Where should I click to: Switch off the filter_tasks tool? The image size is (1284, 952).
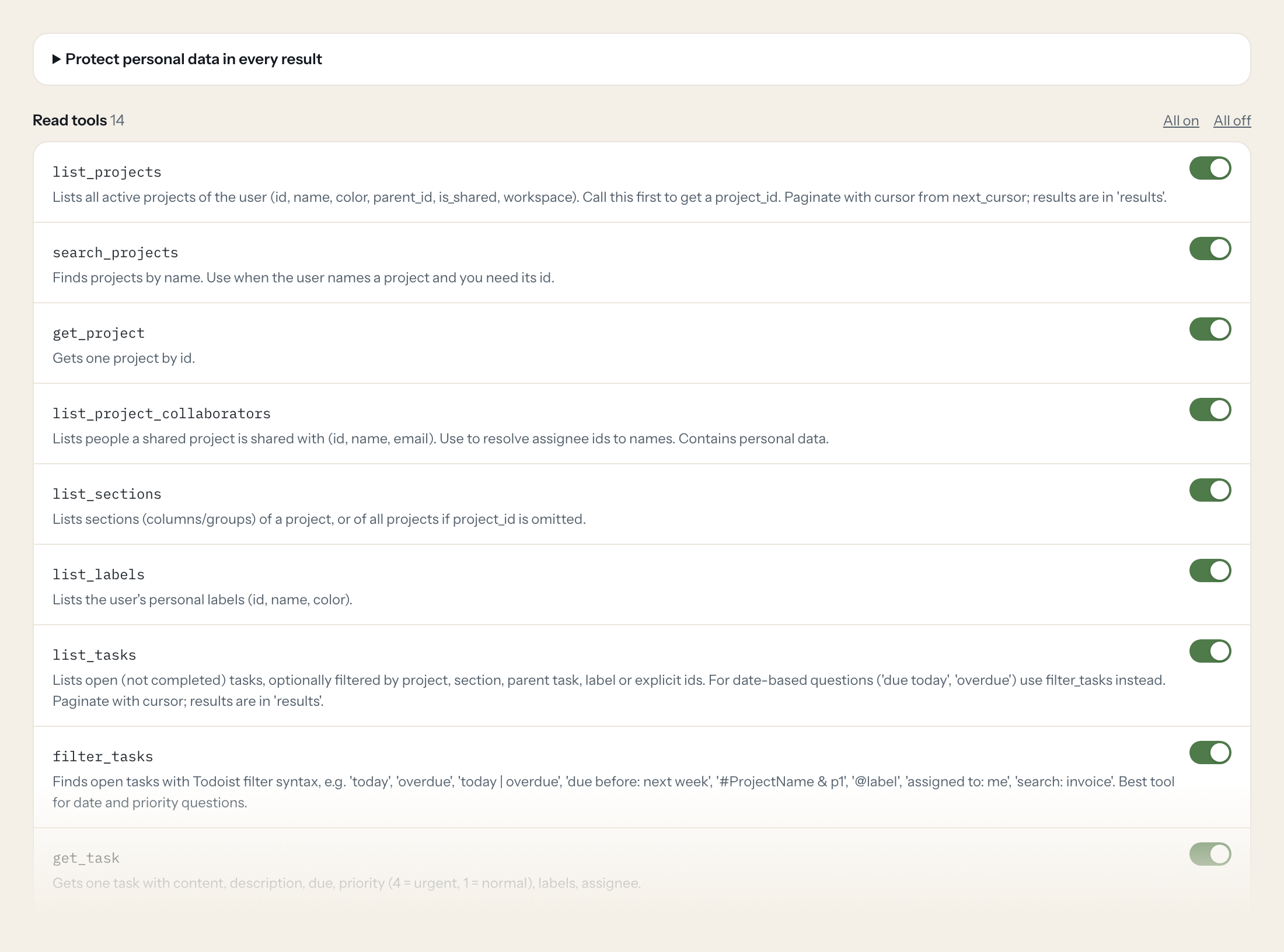pyautogui.click(x=1210, y=752)
